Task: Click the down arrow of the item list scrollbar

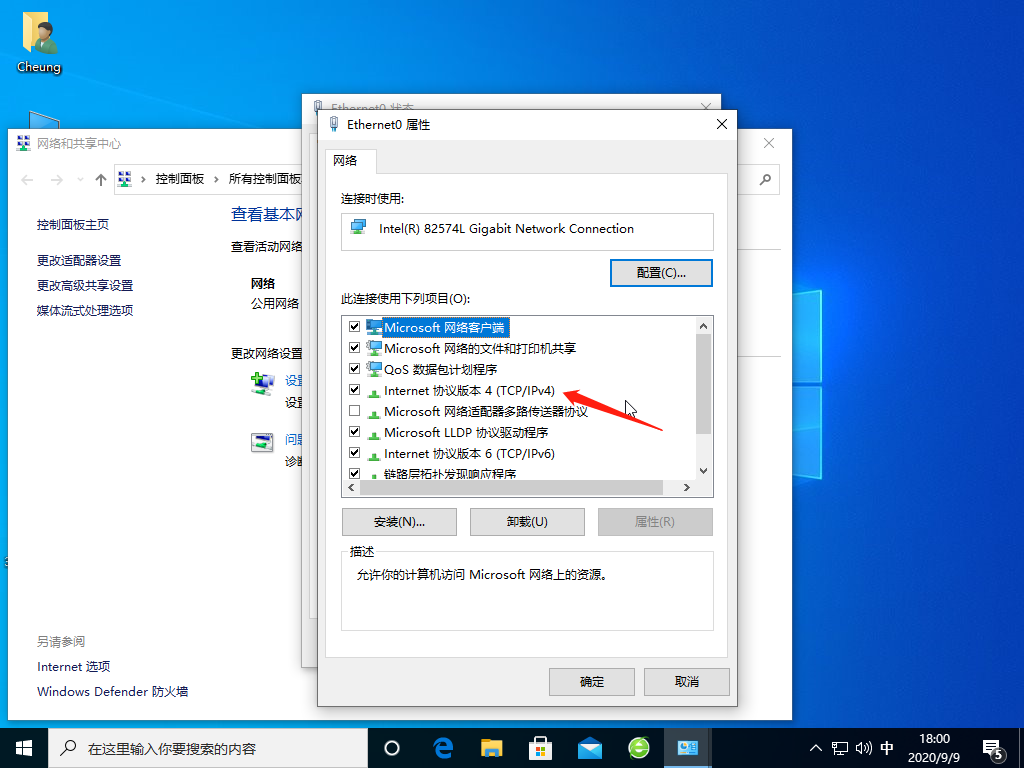Action: point(703,471)
